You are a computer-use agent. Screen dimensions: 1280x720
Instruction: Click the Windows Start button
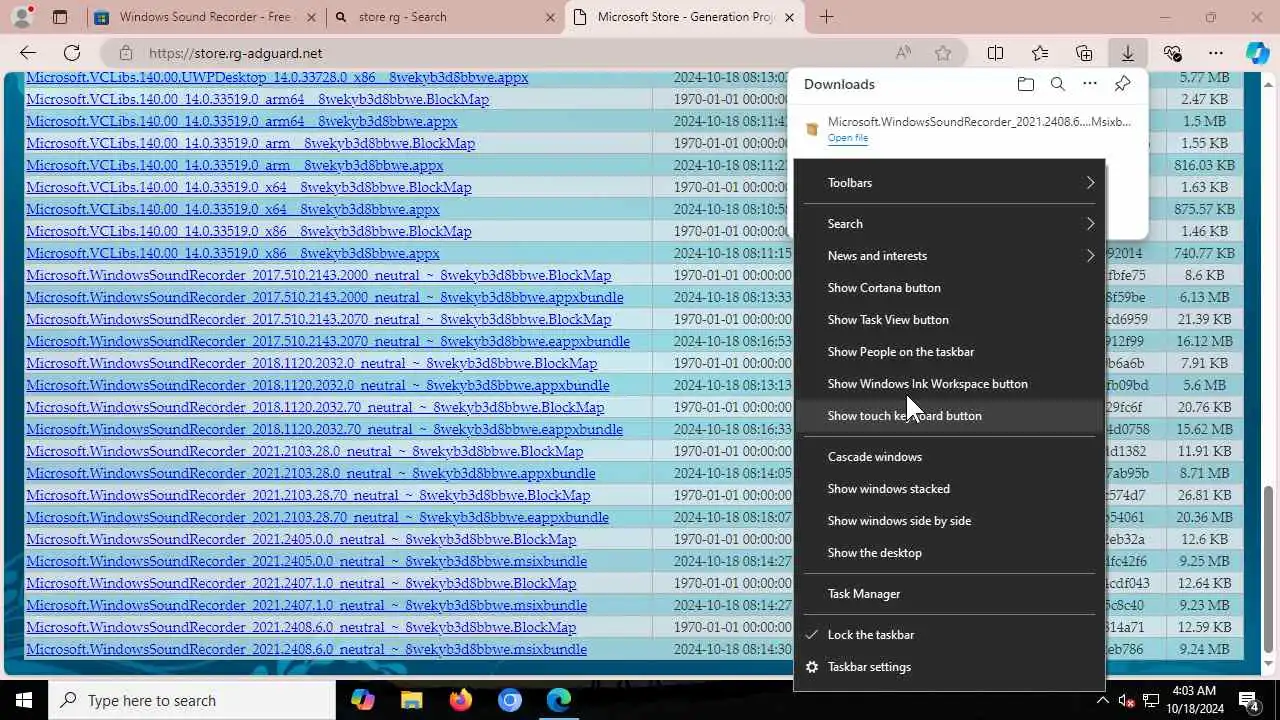click(24, 700)
